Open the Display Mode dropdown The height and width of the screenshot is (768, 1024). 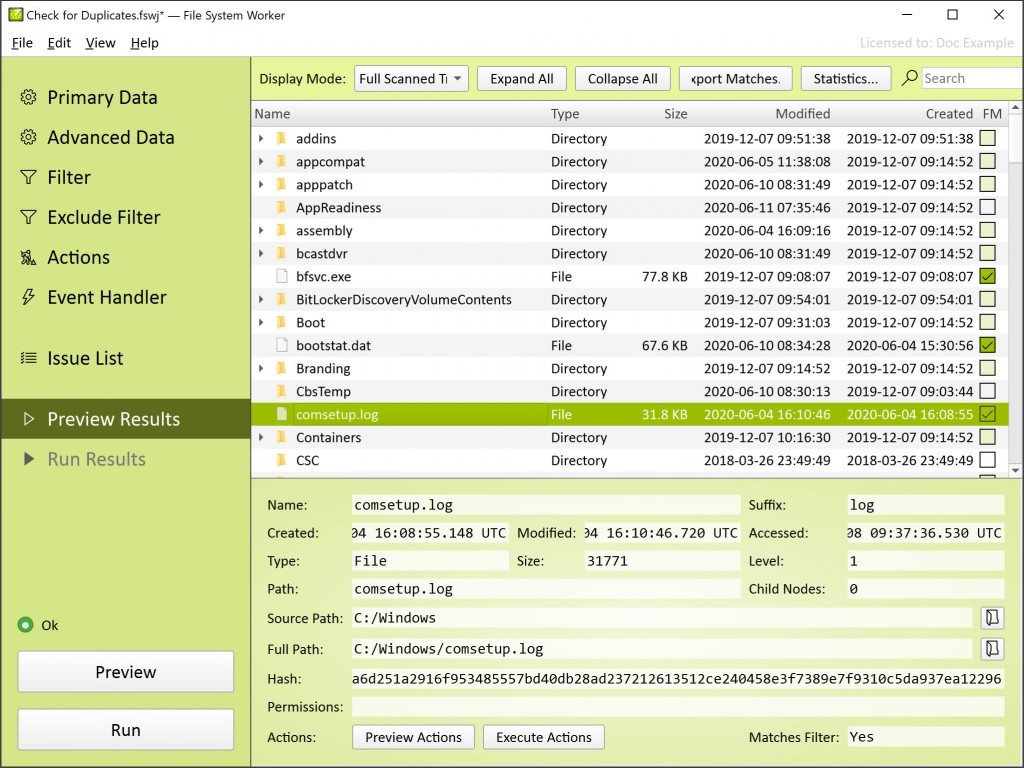click(x=411, y=79)
